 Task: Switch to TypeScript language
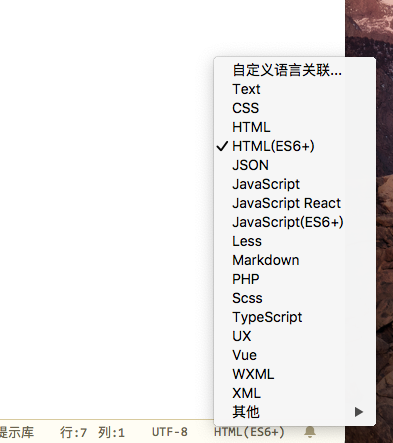[295, 317]
